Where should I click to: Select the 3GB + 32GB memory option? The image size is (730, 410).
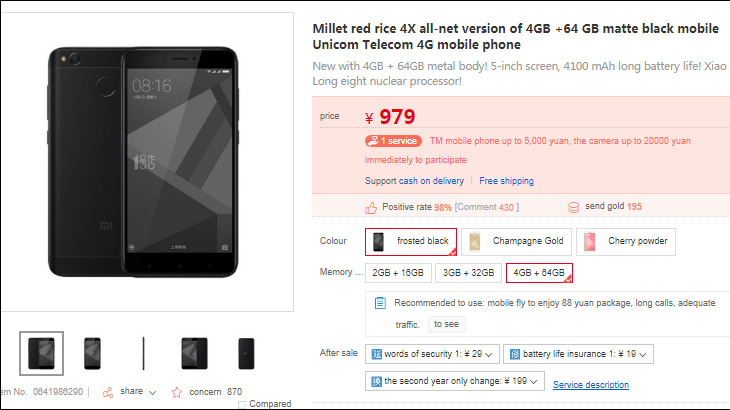468,273
